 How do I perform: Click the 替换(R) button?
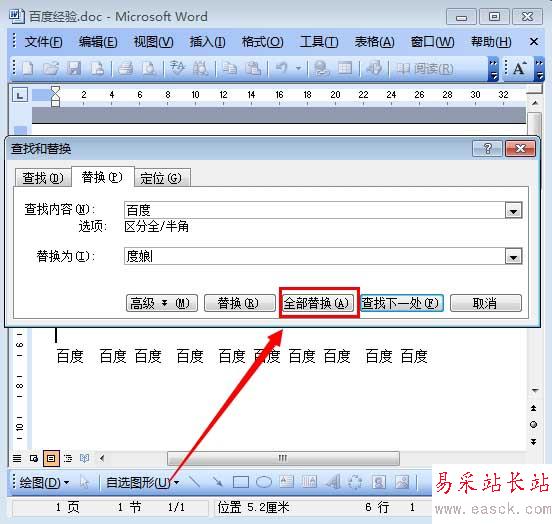tap(240, 303)
